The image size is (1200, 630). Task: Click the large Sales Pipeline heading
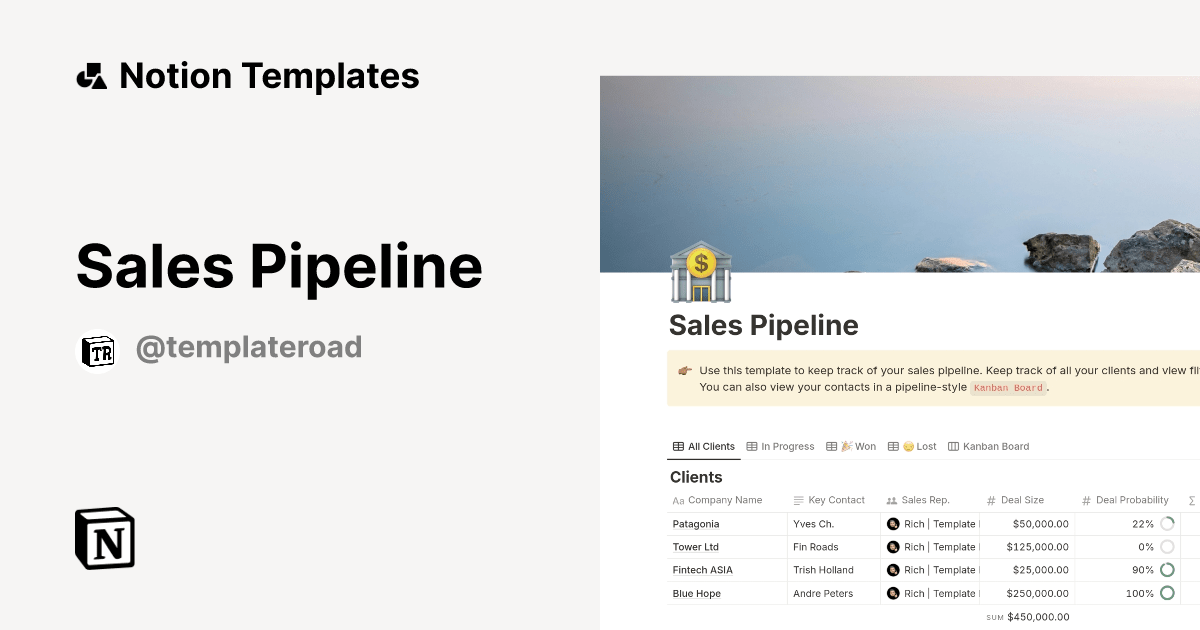279,266
